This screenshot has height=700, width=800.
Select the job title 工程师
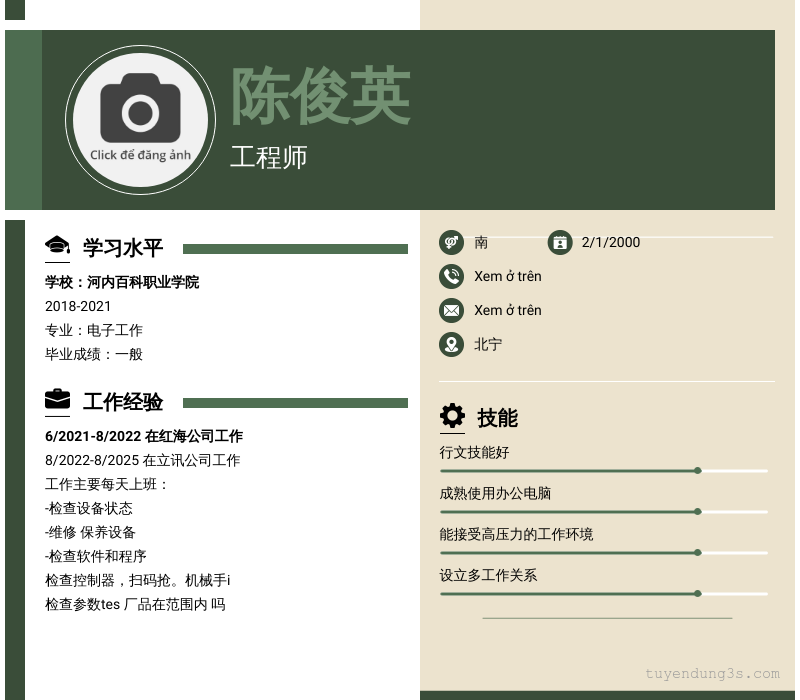(268, 157)
